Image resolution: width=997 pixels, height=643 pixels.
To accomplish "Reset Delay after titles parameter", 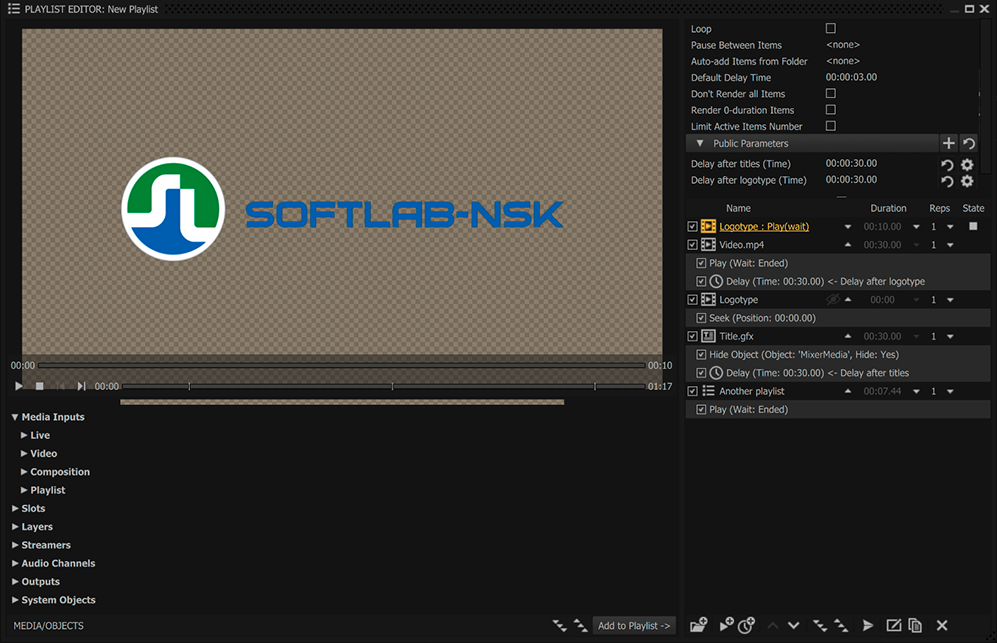I will click(x=947, y=165).
